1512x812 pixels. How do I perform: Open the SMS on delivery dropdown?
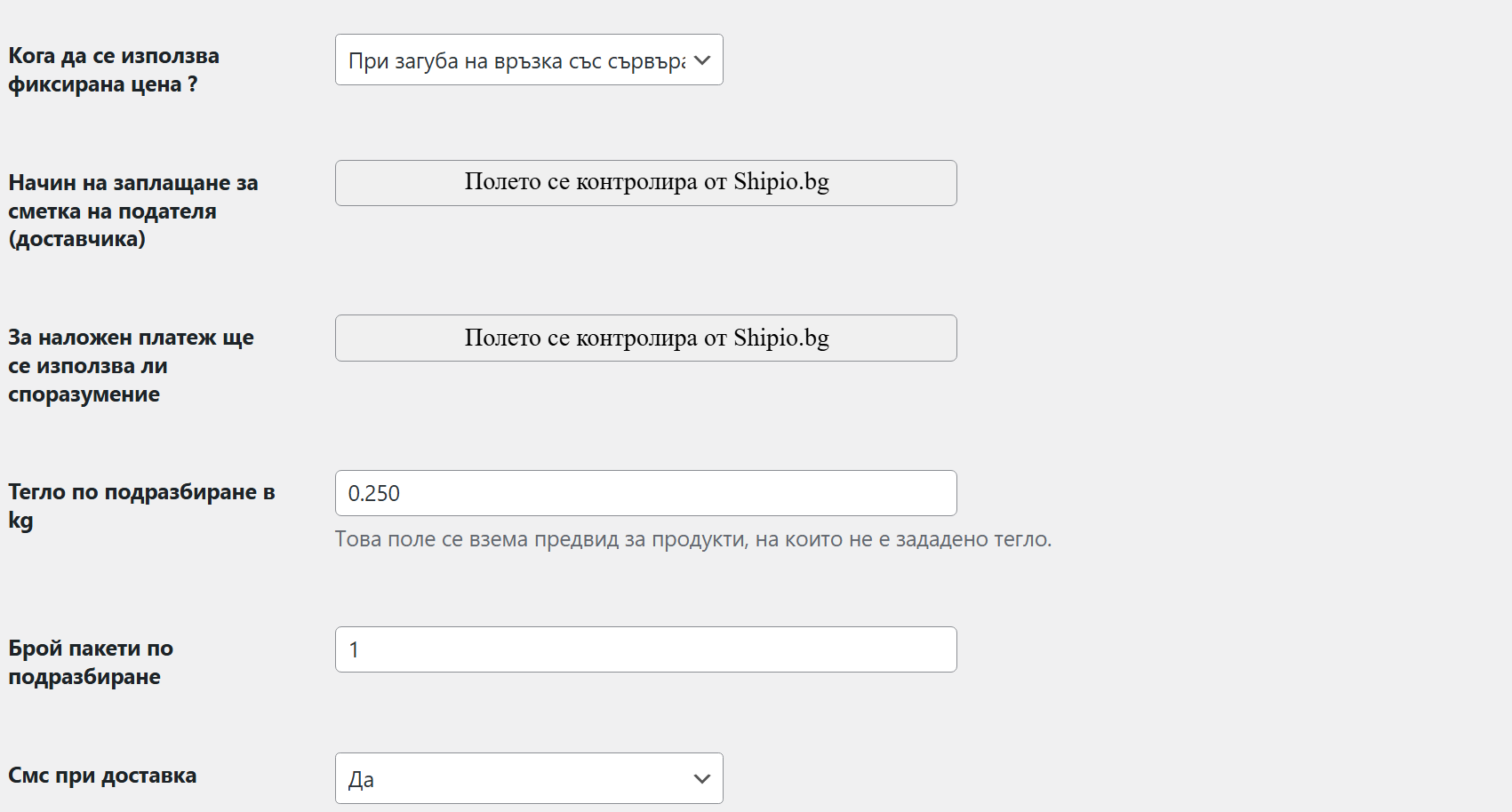click(x=529, y=778)
